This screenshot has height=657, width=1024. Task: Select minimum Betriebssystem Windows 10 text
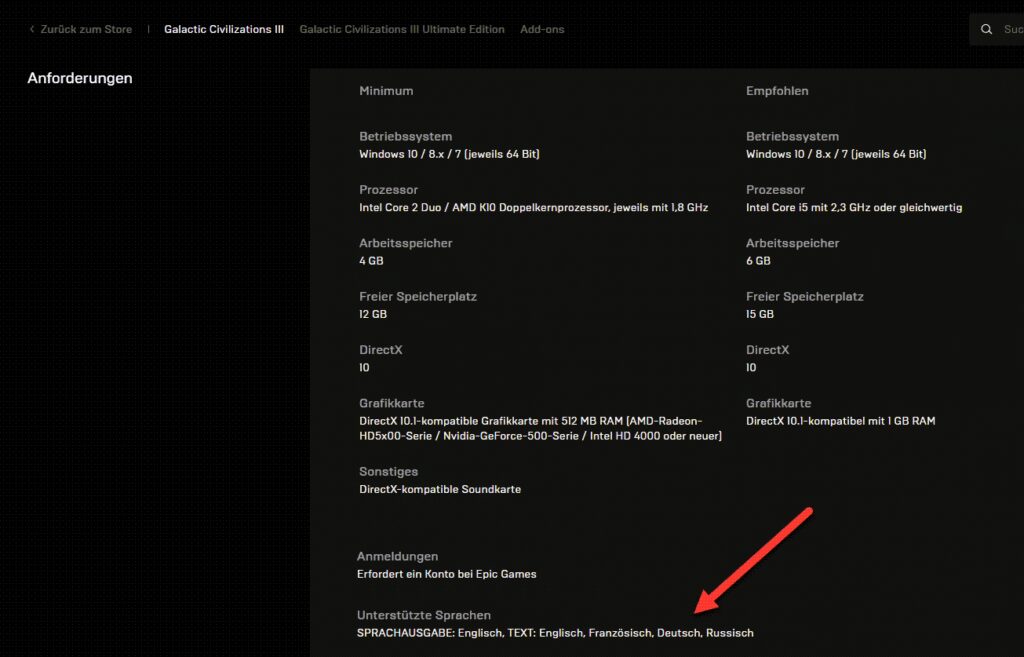coord(449,154)
